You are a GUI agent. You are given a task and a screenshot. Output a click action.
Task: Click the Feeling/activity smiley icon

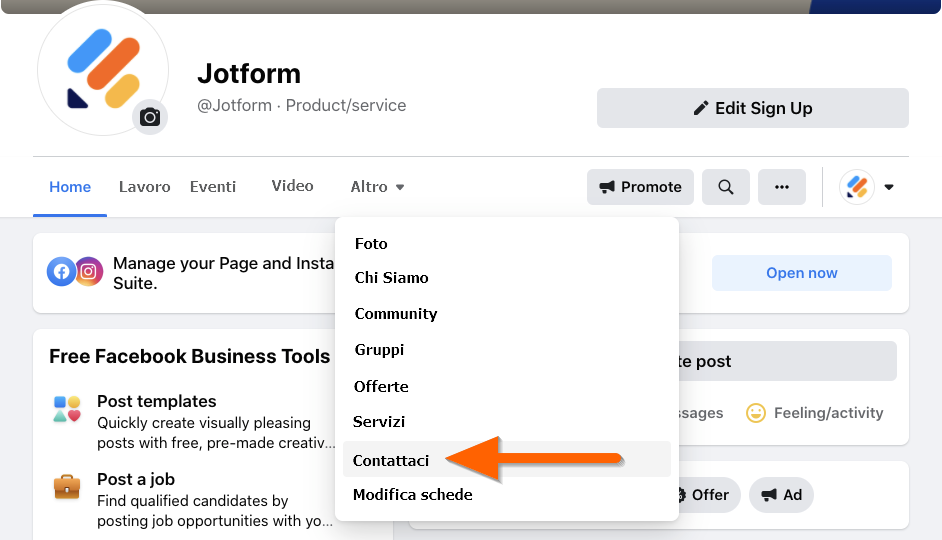[x=756, y=413]
